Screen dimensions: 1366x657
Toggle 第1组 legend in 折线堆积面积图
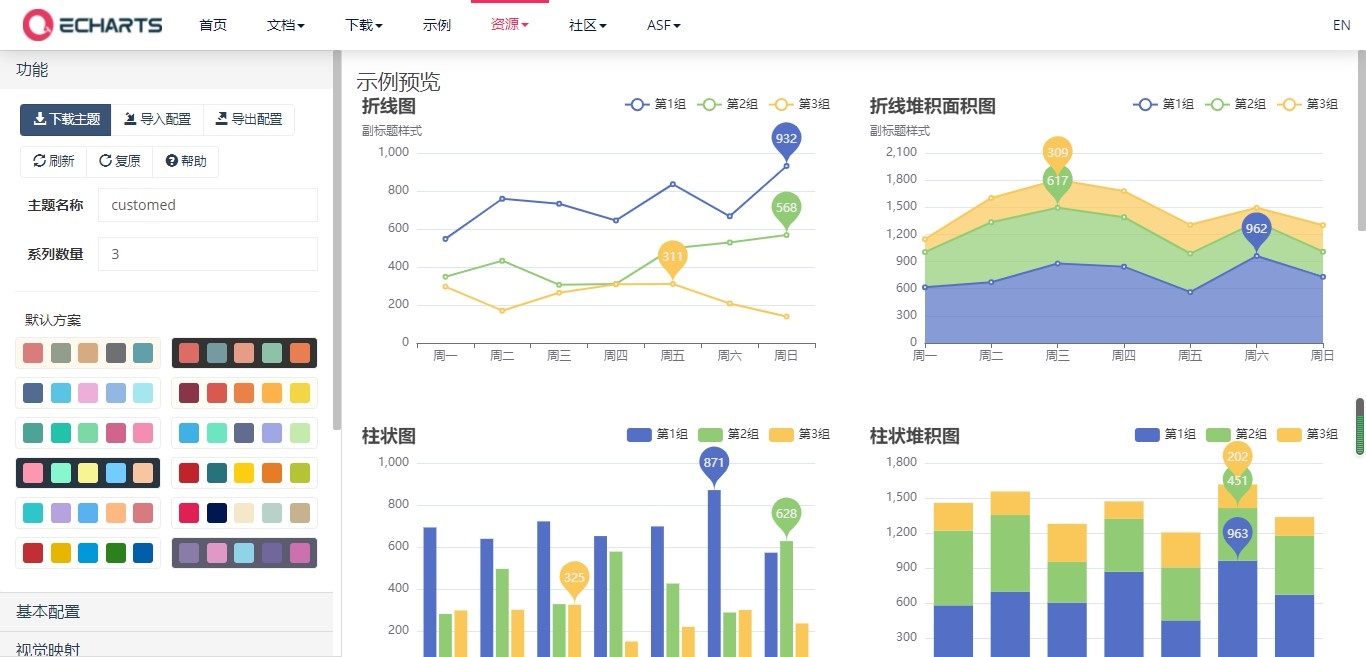[x=1164, y=104]
